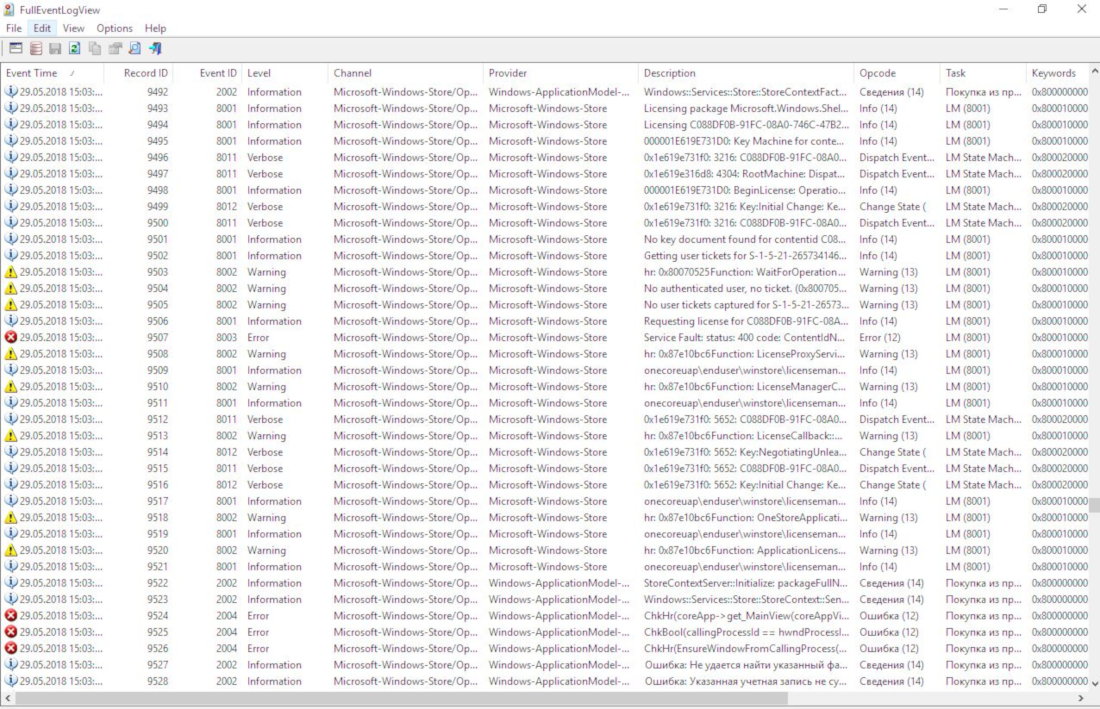Select the 'Error (12)' opcode cell
The image size is (1100, 709).
tap(880, 337)
